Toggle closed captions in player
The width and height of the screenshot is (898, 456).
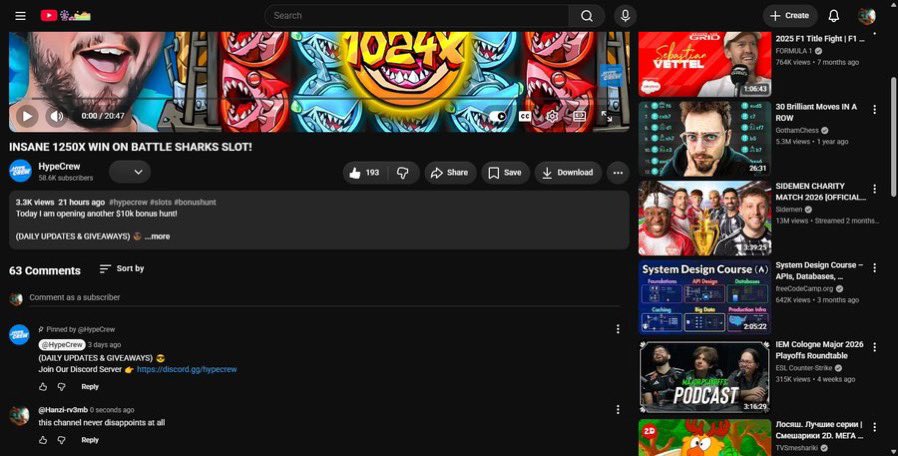point(525,116)
